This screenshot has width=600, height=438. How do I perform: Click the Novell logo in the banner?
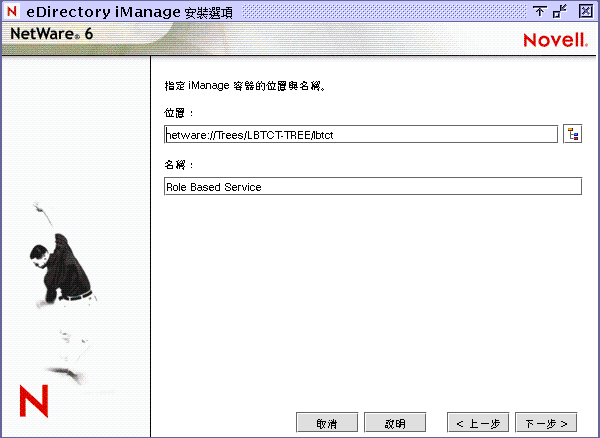[x=556, y=40]
